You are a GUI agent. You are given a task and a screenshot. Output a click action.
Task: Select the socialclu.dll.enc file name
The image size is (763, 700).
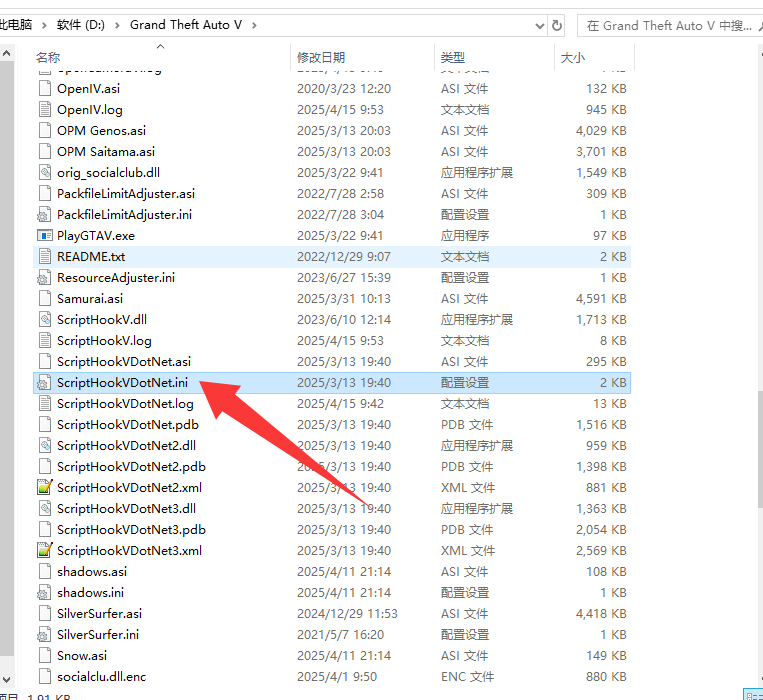click(x=101, y=676)
